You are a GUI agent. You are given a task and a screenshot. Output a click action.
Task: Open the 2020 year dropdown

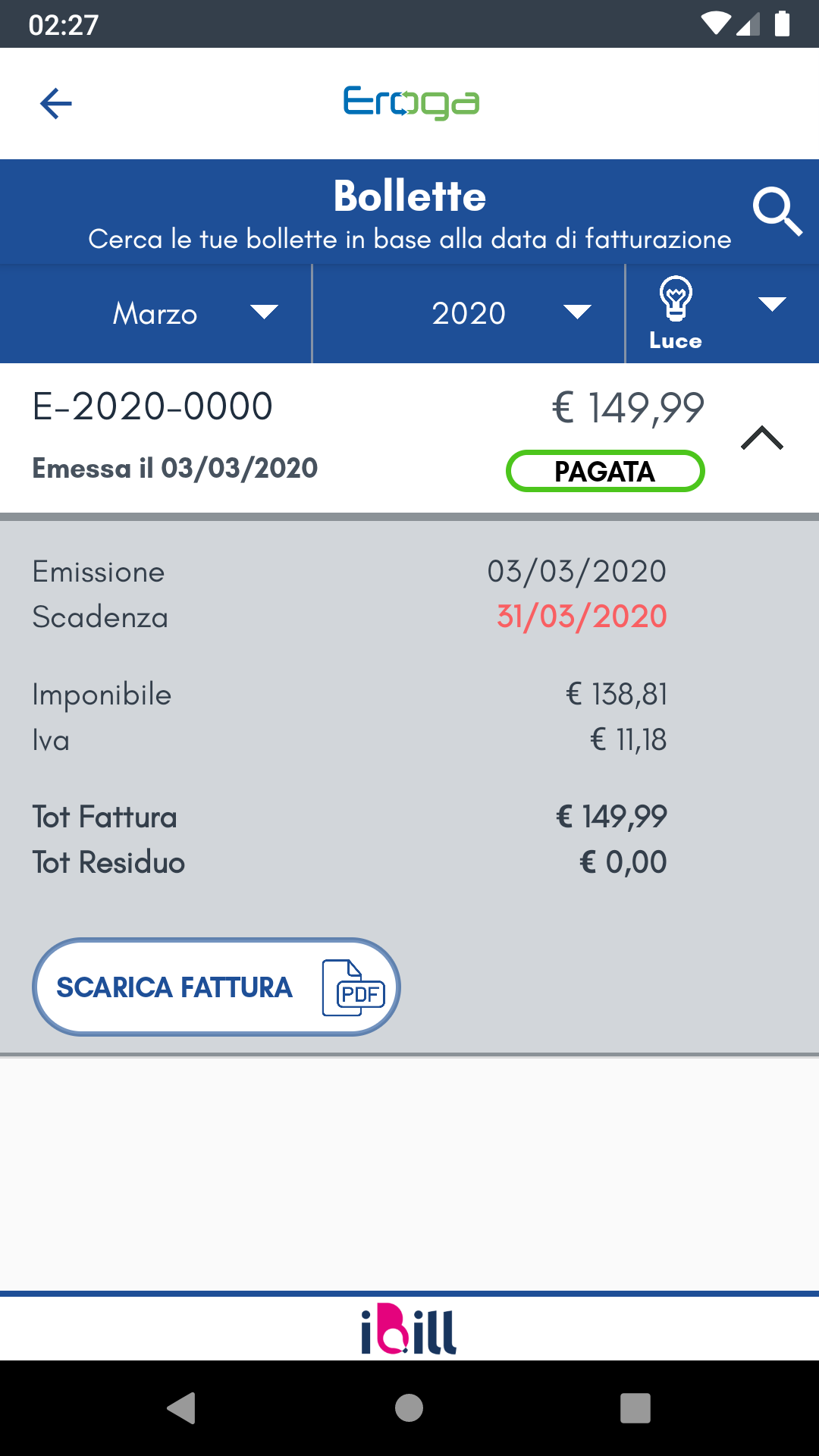[469, 313]
